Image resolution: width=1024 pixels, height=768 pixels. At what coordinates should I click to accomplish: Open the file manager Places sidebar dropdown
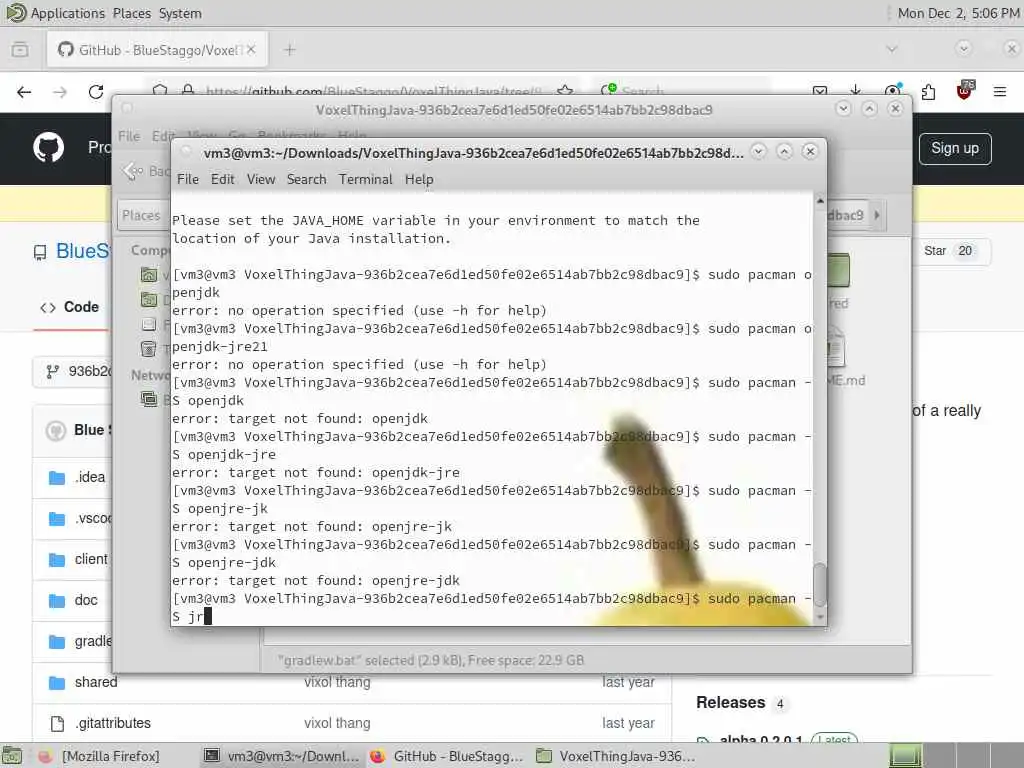point(142,215)
